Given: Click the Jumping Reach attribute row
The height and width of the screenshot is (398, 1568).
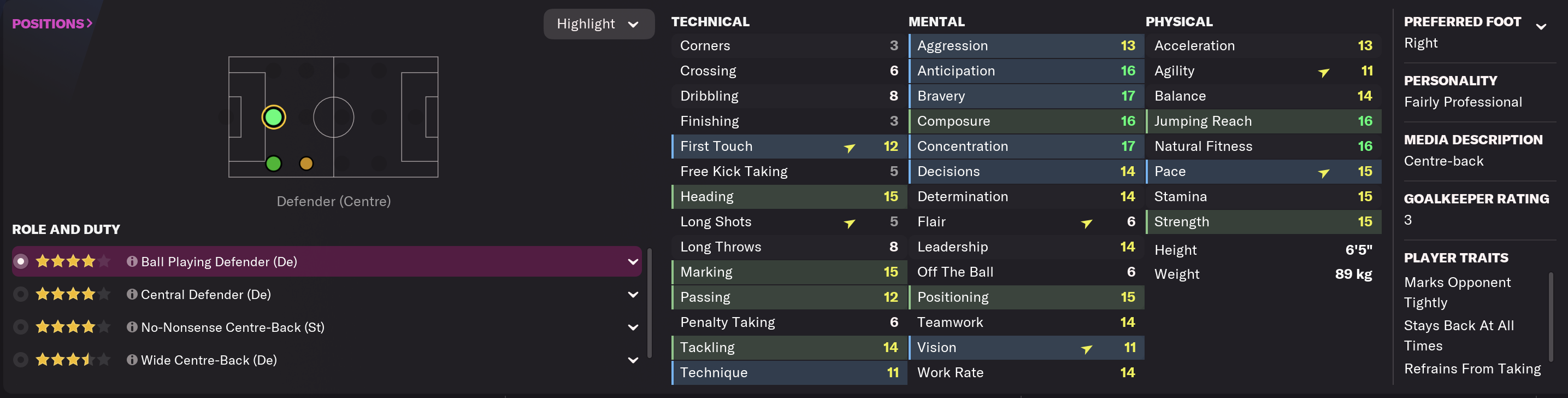Looking at the screenshot, I should click(x=1263, y=121).
